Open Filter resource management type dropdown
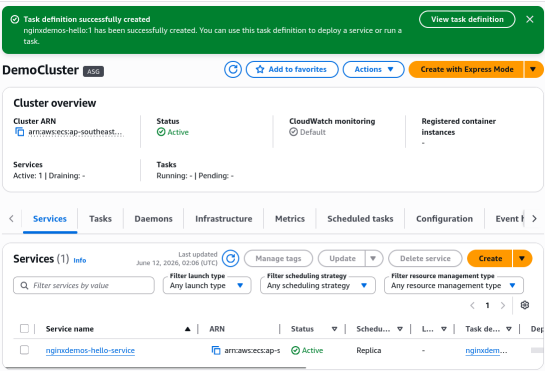The height and width of the screenshot is (371, 545). 454,285
